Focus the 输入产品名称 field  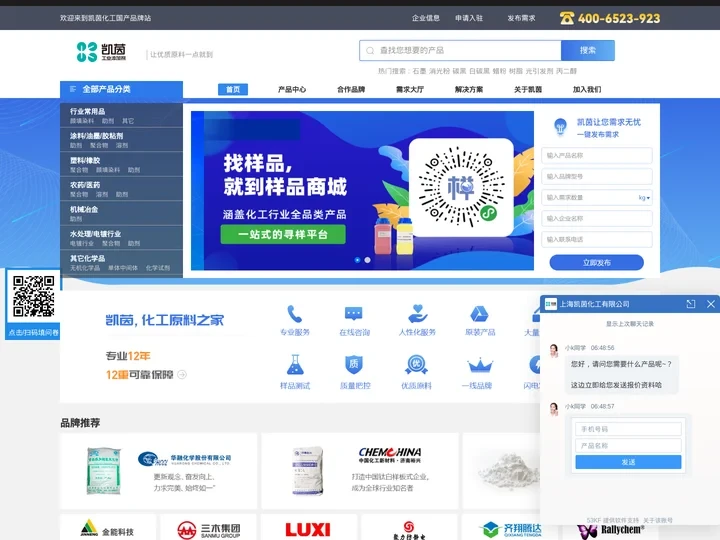[x=596, y=156]
